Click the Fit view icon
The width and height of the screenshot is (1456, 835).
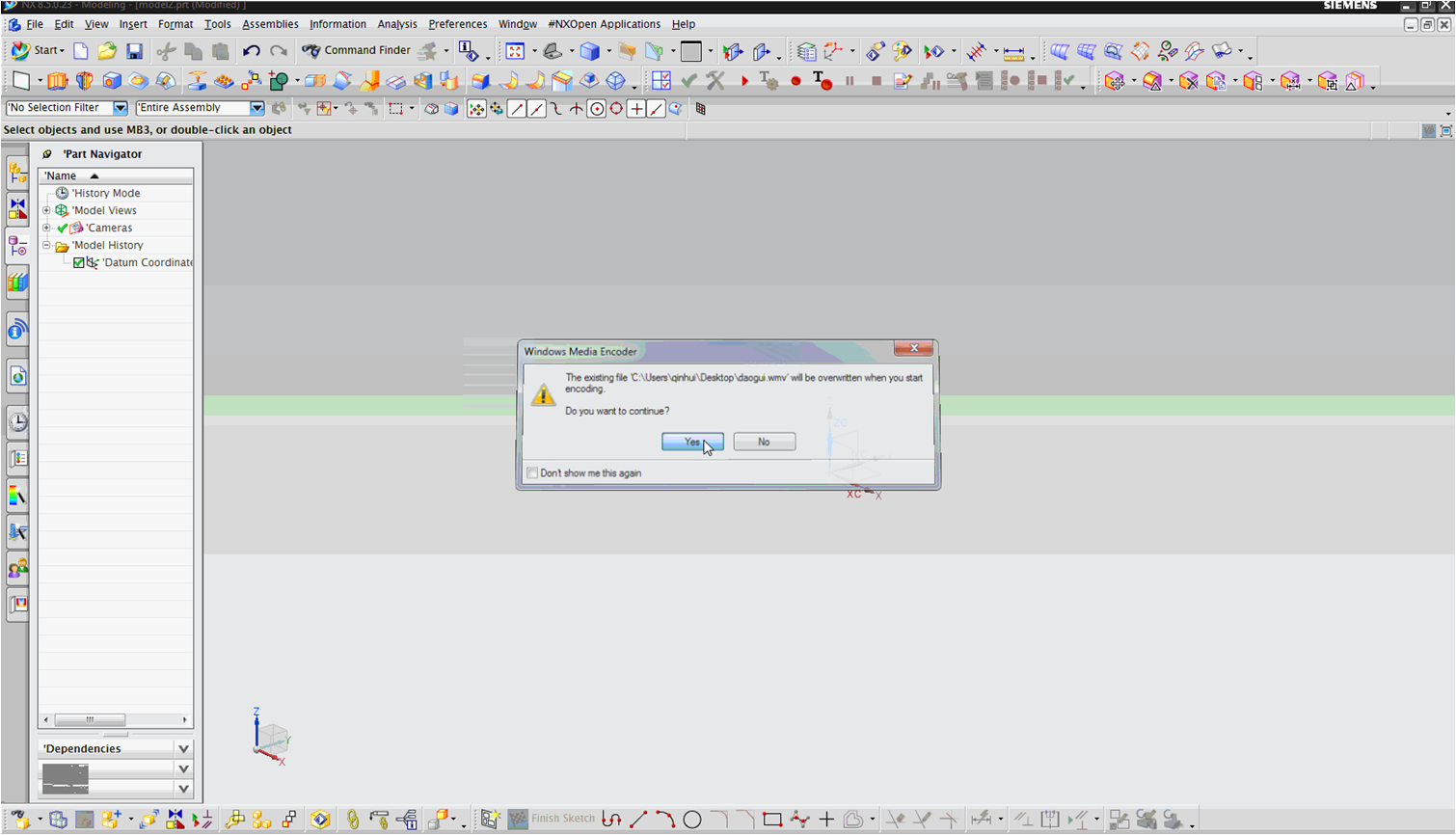point(515,51)
